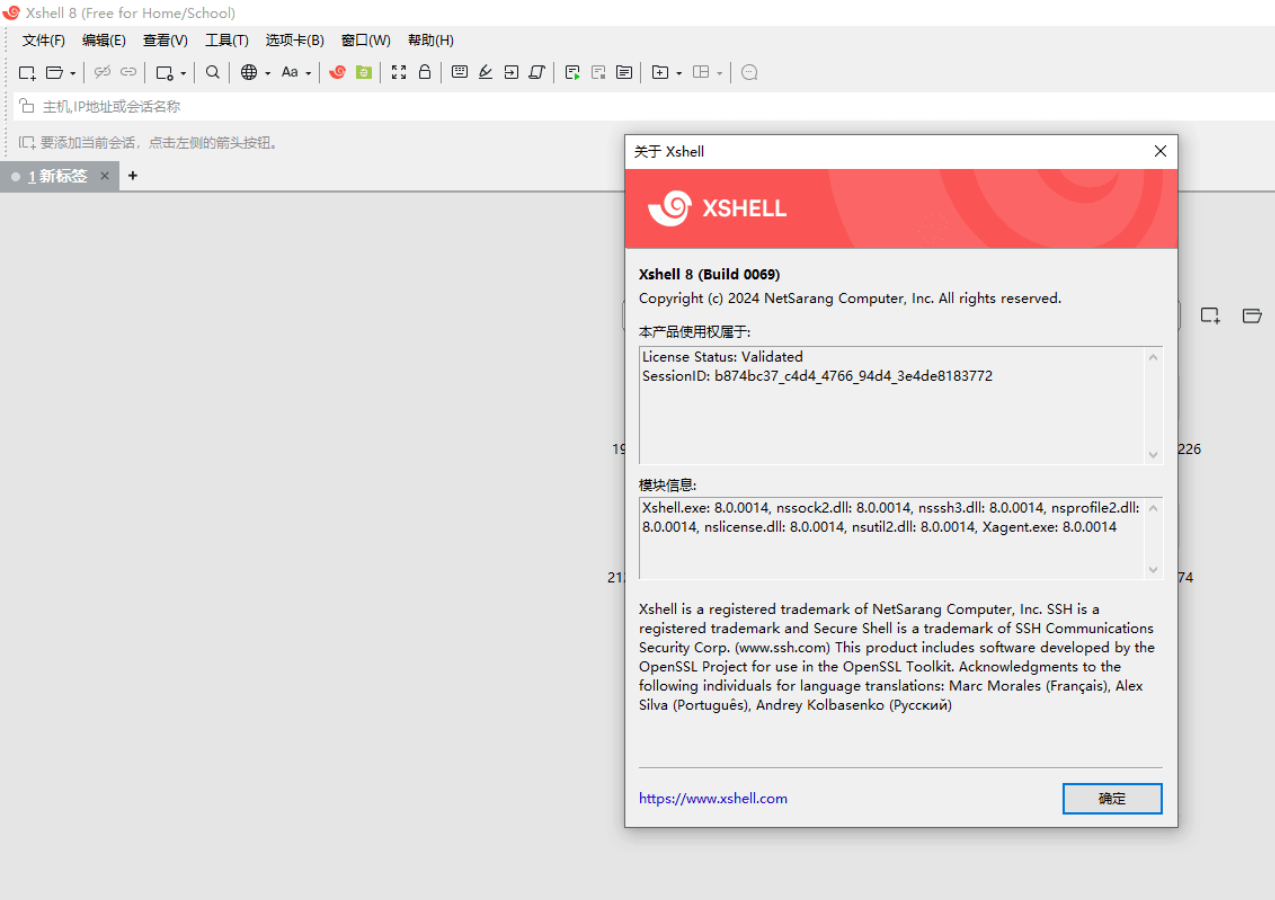Open the 工具(T) menu

point(227,40)
